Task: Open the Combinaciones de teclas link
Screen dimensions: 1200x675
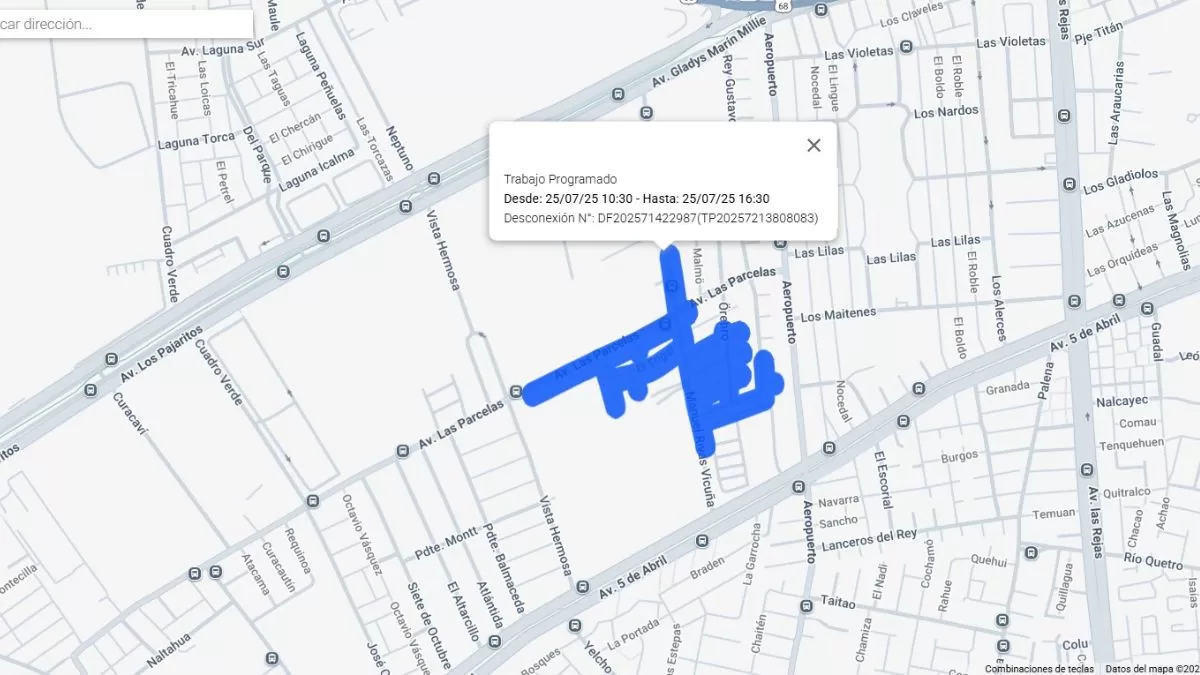Action: [x=1039, y=668]
